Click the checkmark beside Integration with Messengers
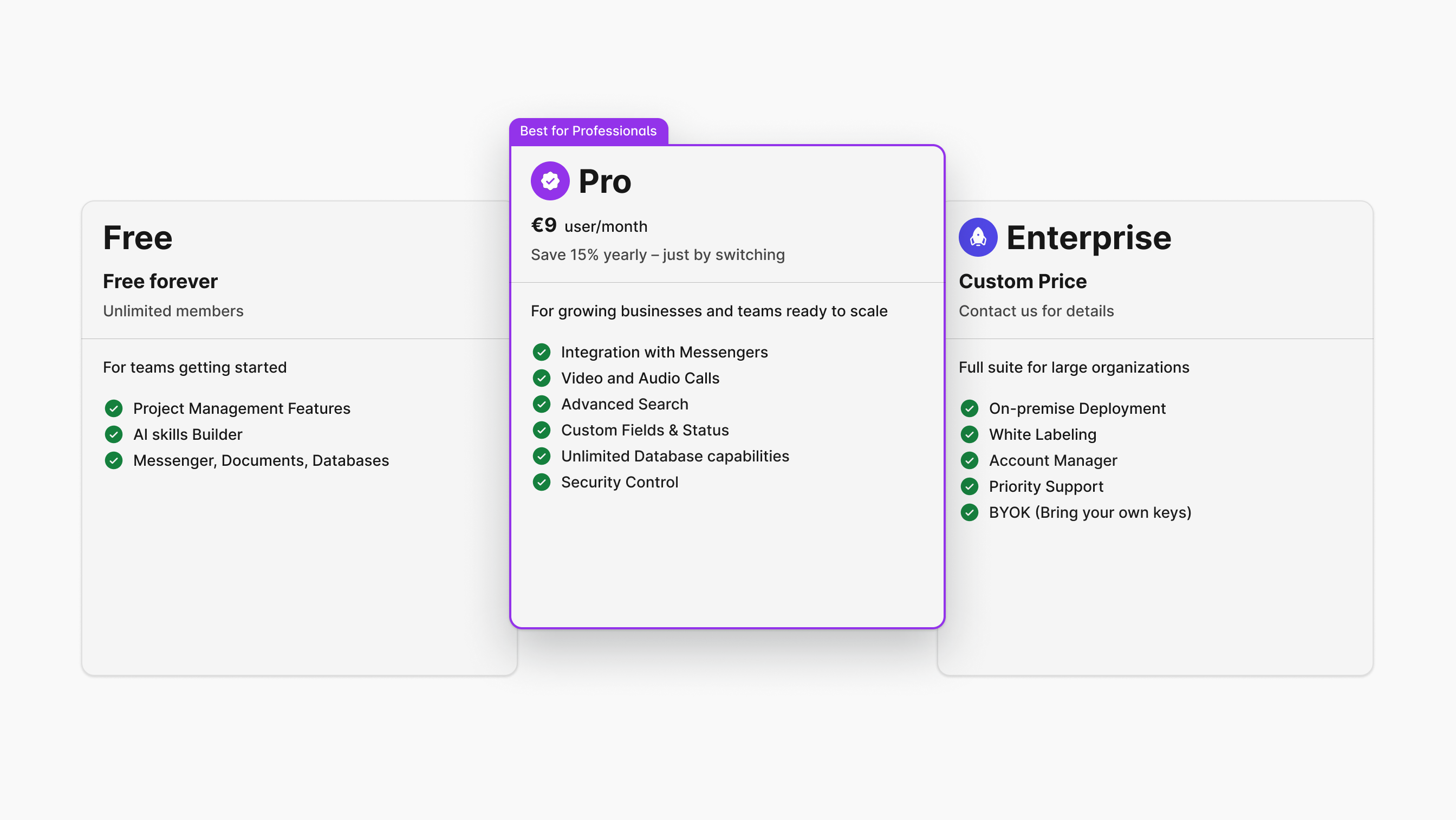The width and height of the screenshot is (1456, 820). coord(542,352)
